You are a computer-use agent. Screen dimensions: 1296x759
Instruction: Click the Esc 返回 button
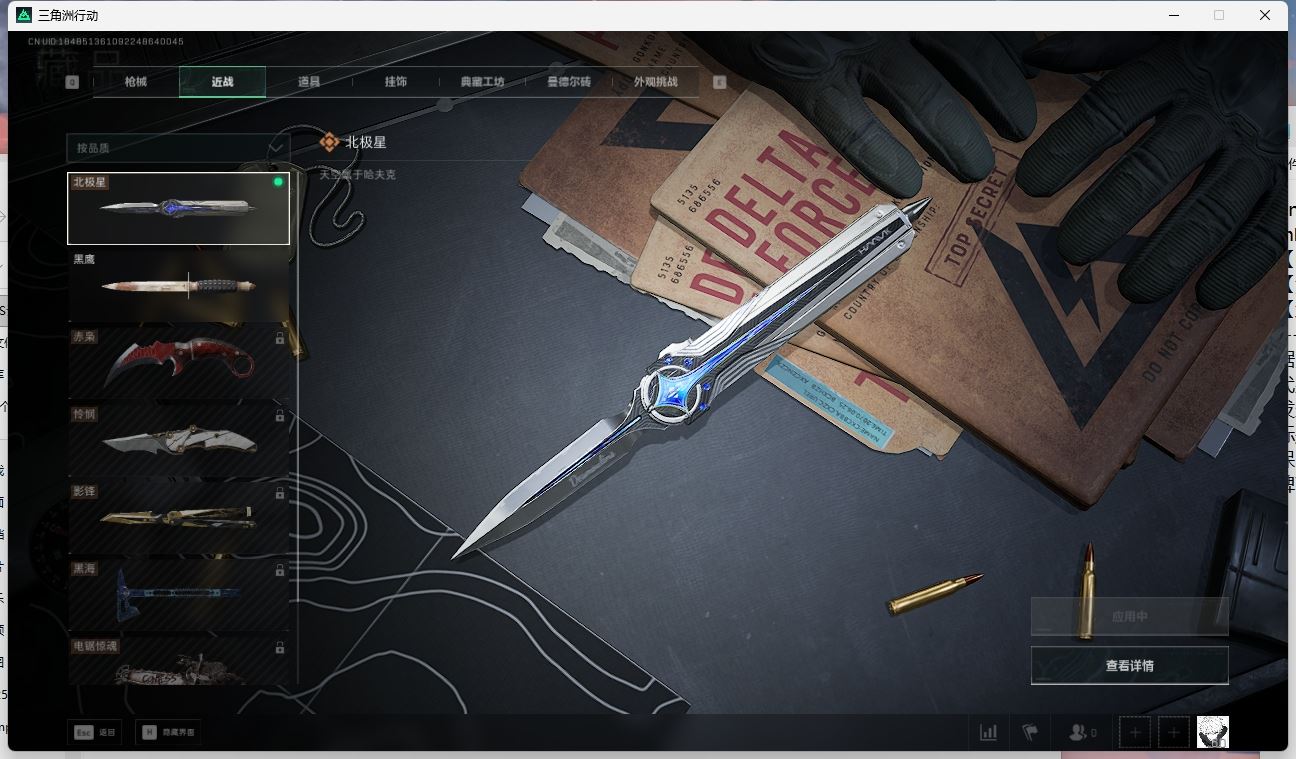(95, 732)
